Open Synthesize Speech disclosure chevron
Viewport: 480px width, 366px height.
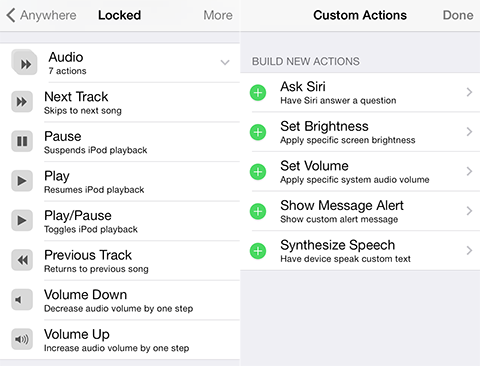469,250
